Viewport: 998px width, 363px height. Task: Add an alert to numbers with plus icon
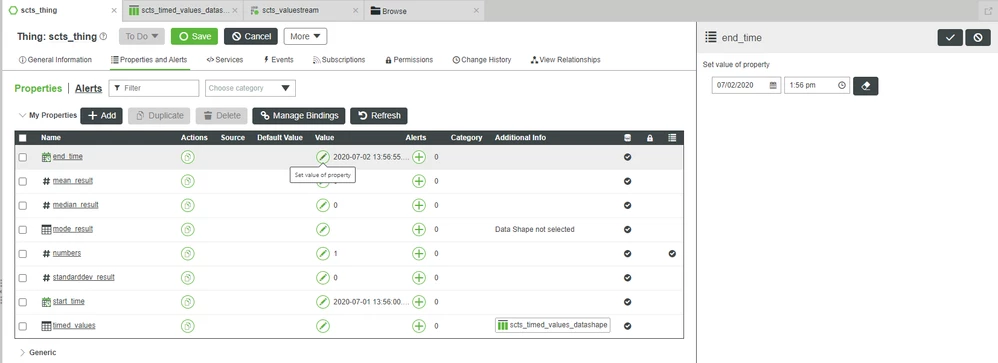(419, 253)
